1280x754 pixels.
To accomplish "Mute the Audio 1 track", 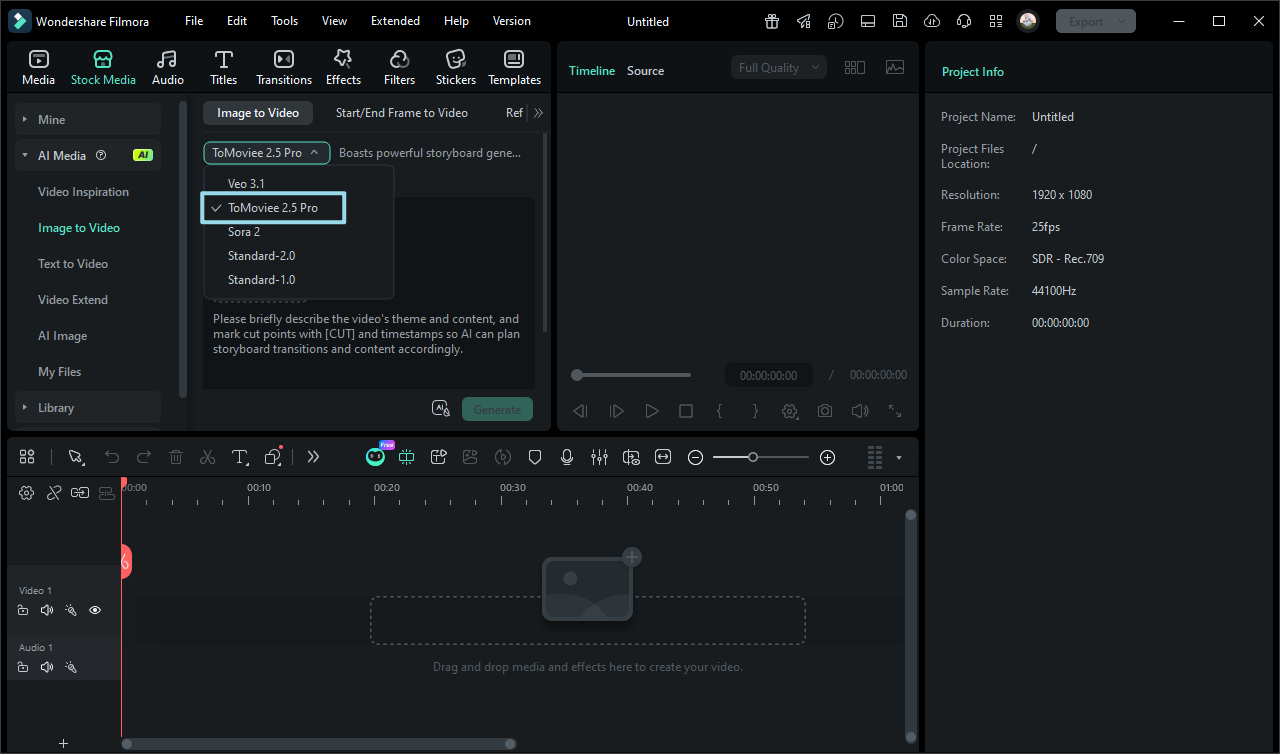I will click(x=47, y=667).
